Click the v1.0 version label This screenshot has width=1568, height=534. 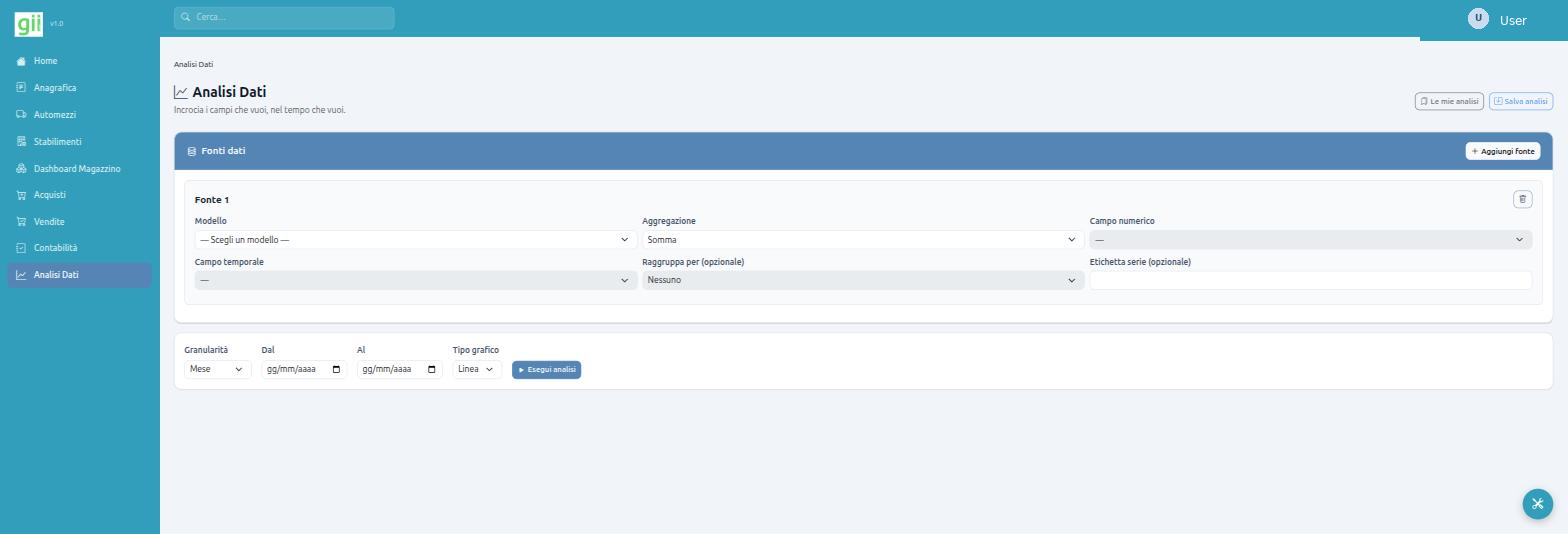click(x=56, y=23)
